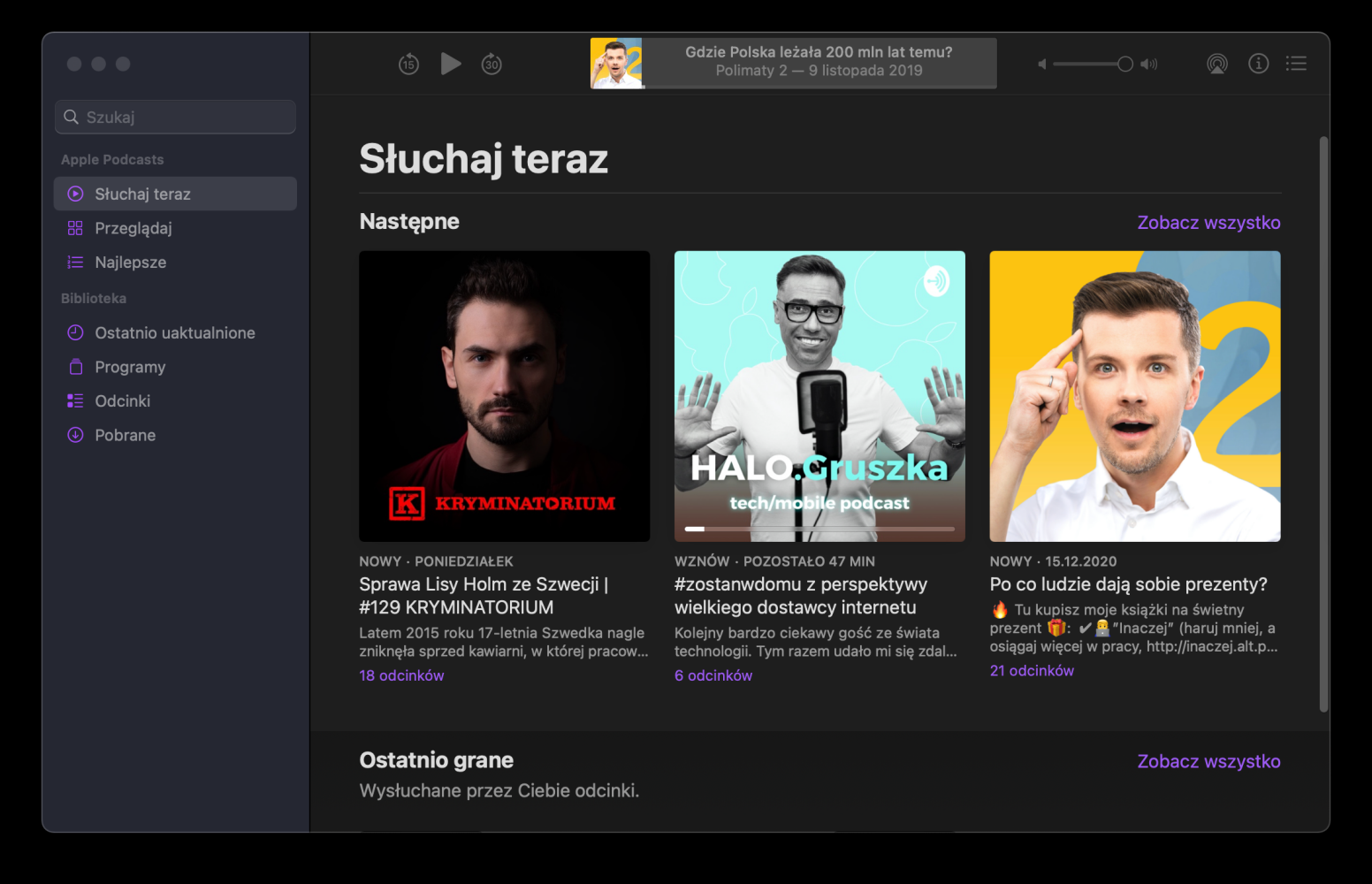Open the 18 odcinków link

[x=401, y=675]
